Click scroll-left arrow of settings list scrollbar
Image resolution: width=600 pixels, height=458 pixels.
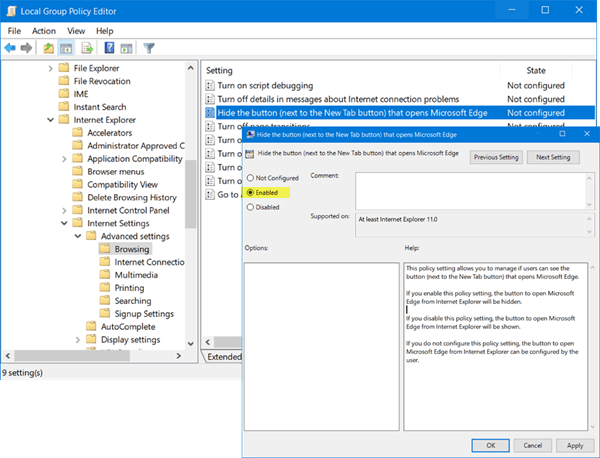208,342
